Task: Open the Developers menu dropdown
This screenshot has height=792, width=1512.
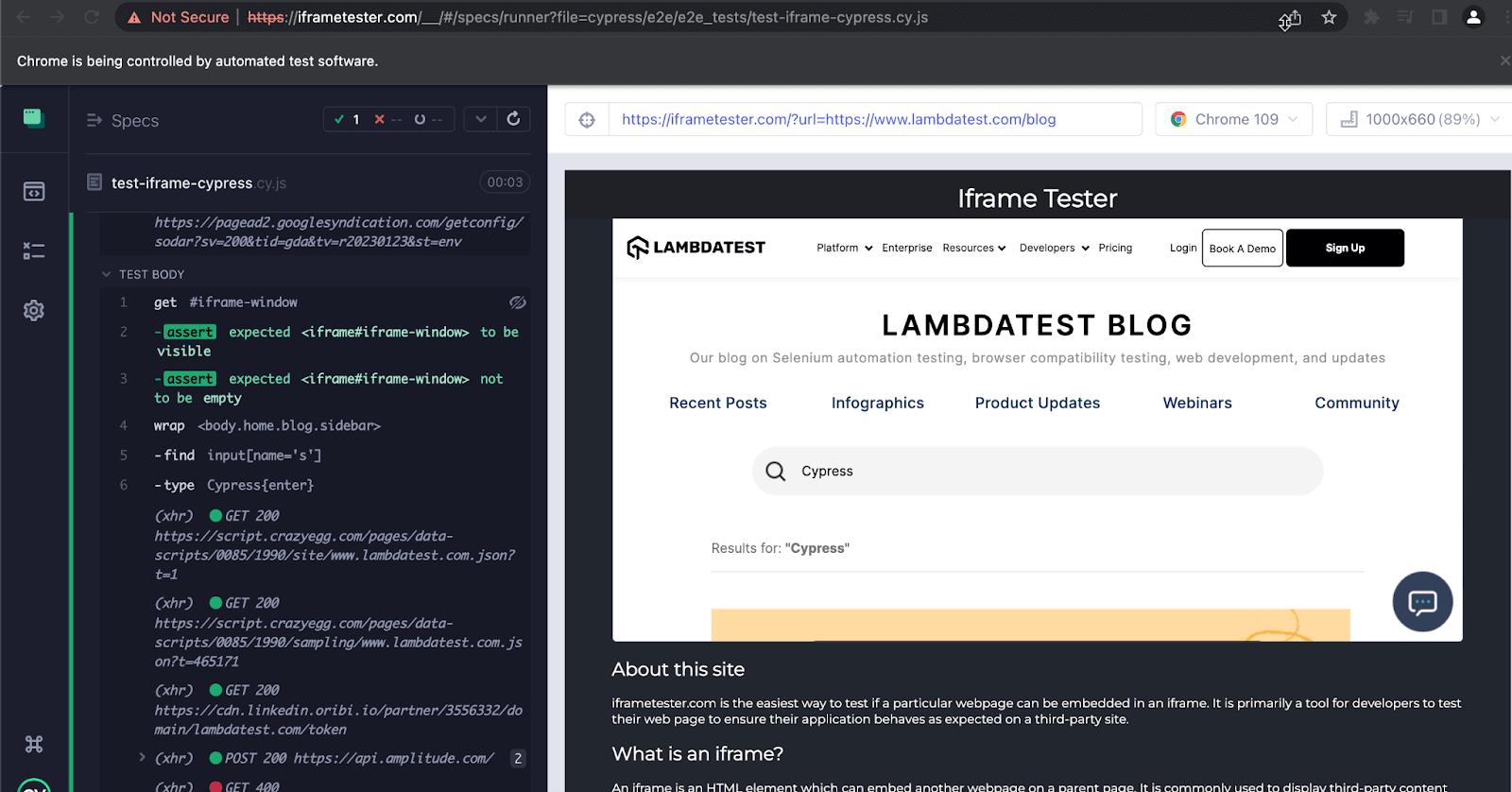Action: click(1054, 248)
